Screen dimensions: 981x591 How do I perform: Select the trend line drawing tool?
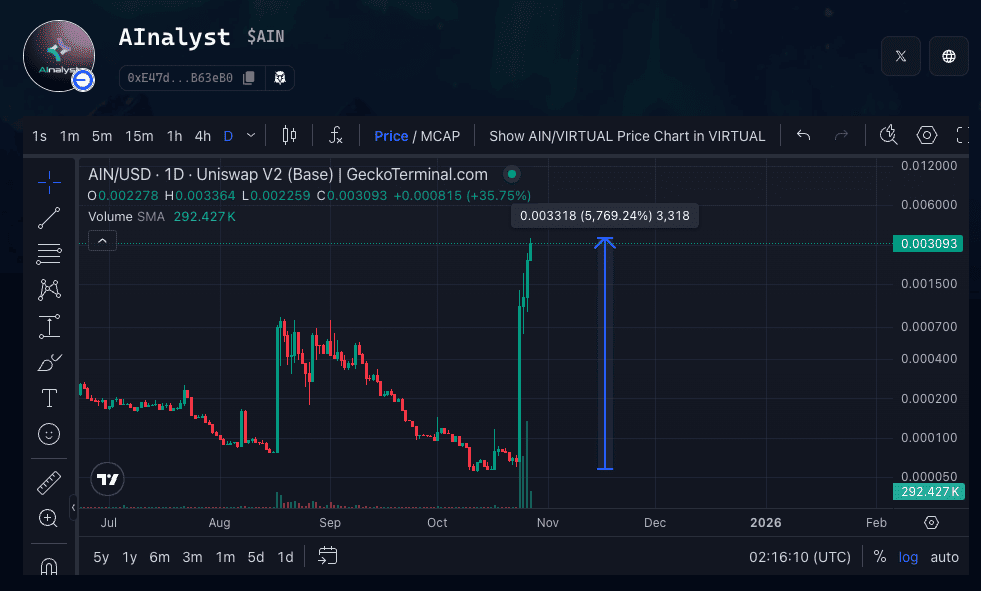49,217
